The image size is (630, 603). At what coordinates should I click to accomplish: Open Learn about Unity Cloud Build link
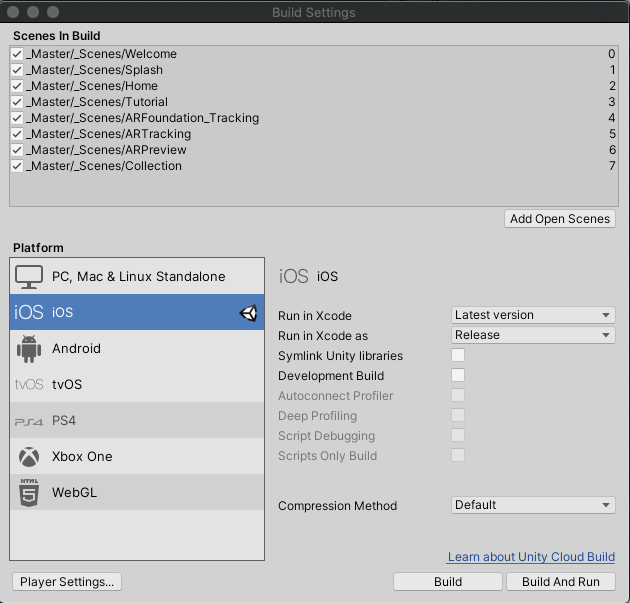coord(531,557)
